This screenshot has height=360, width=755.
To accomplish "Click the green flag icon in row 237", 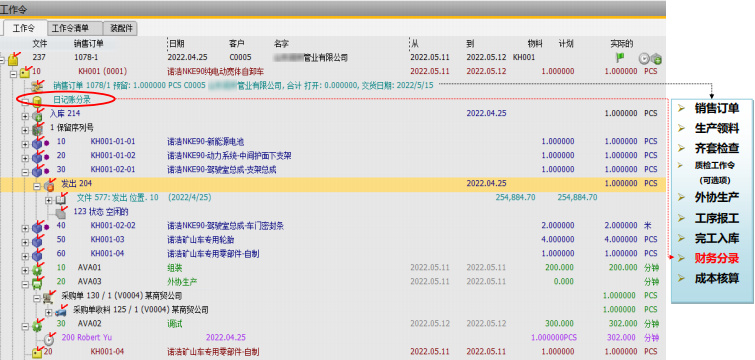I will click(x=620, y=58).
